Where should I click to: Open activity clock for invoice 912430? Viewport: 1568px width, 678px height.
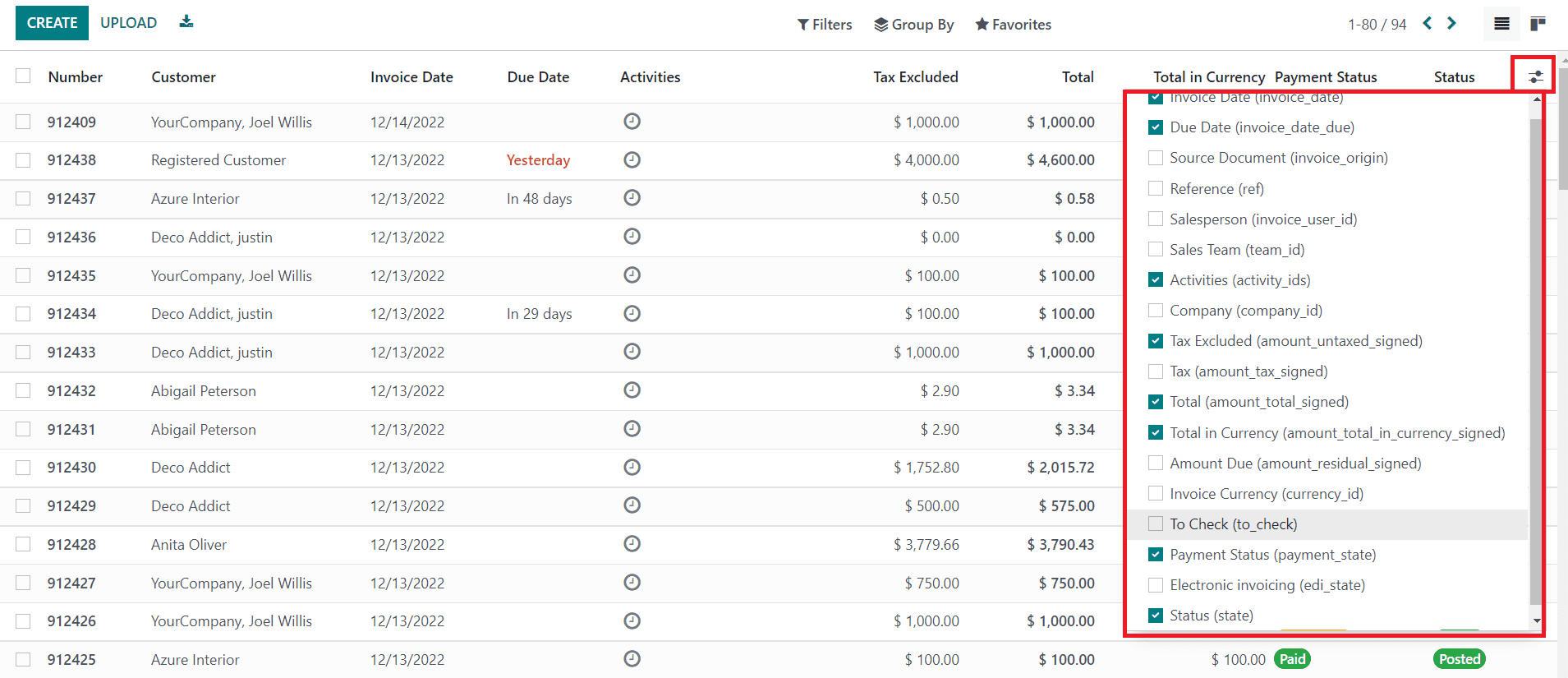[x=632, y=468]
